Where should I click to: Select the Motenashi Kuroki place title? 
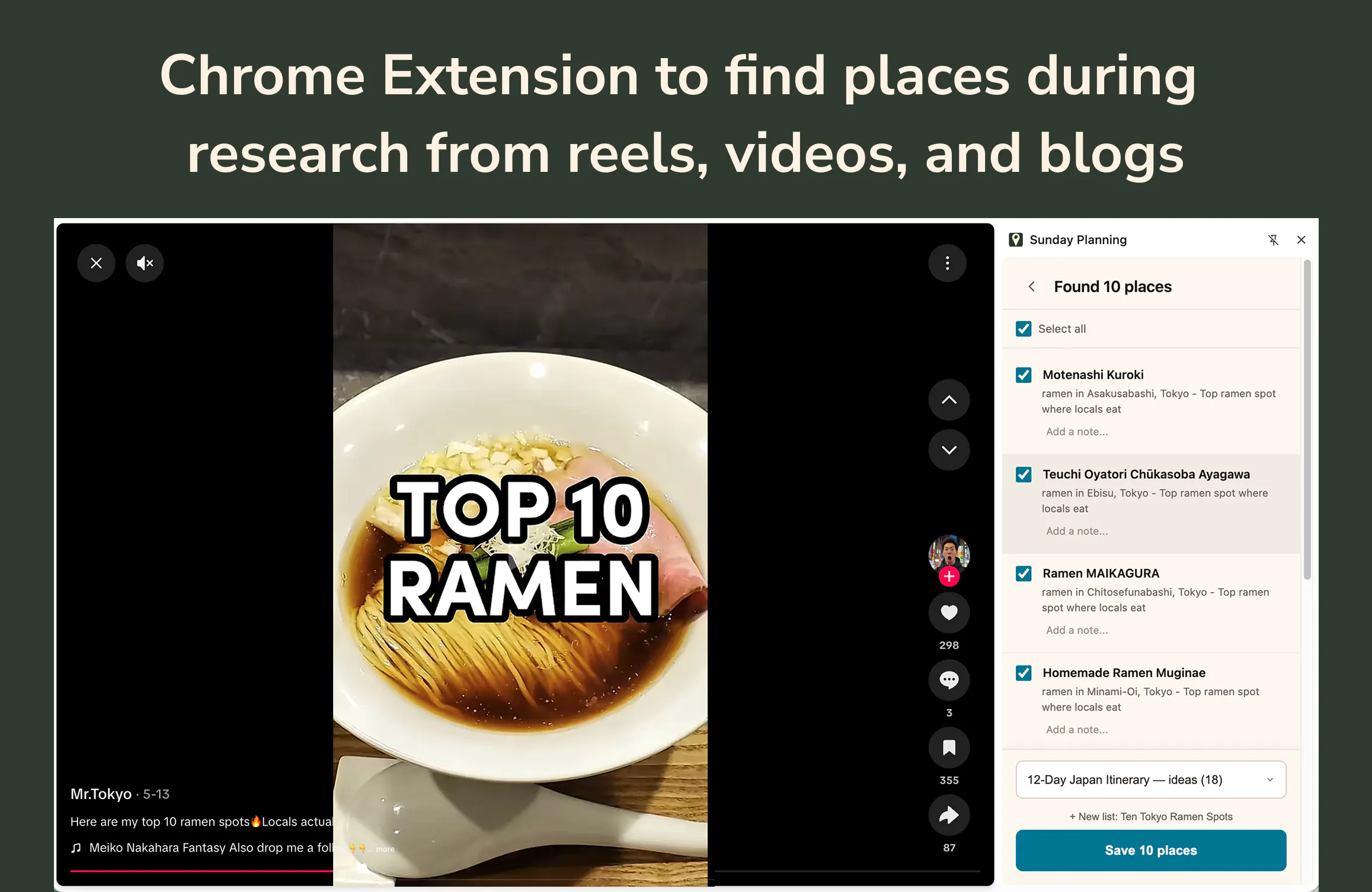point(1093,375)
